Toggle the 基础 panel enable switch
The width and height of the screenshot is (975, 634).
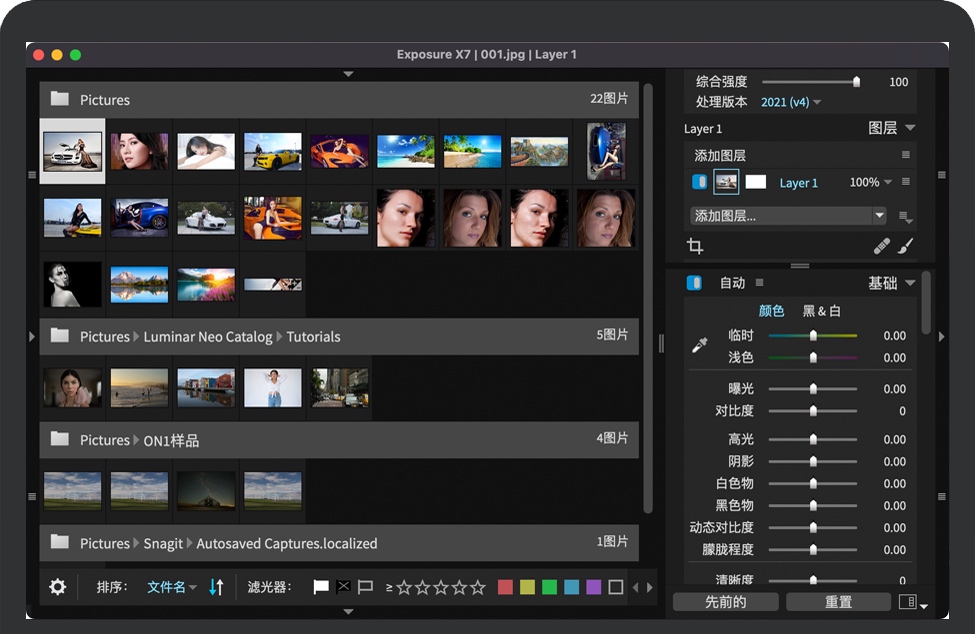point(694,283)
